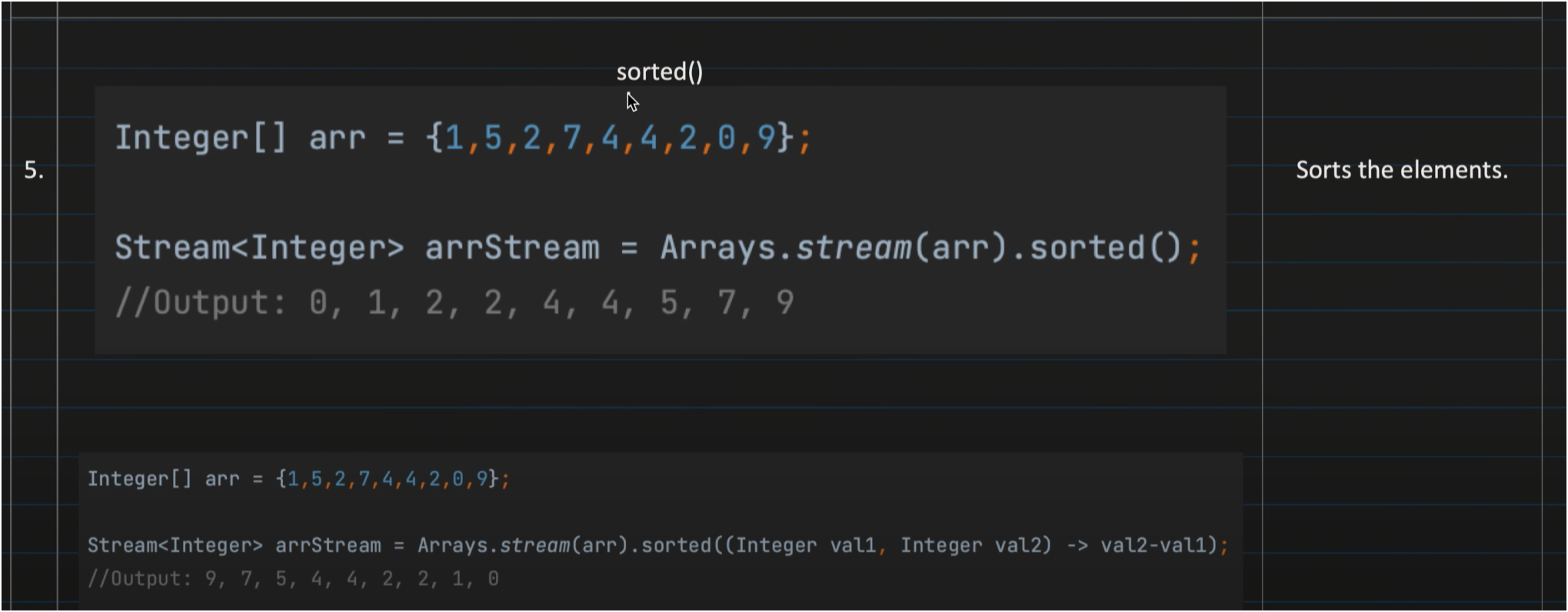Click the "arrStream" variable in the bottom code block
This screenshot has height=612, width=1568.
328,546
